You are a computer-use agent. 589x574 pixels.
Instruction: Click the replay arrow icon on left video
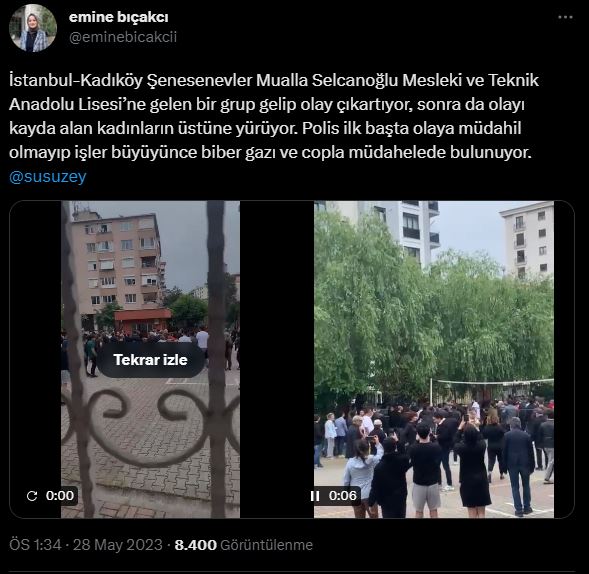tap(32, 496)
